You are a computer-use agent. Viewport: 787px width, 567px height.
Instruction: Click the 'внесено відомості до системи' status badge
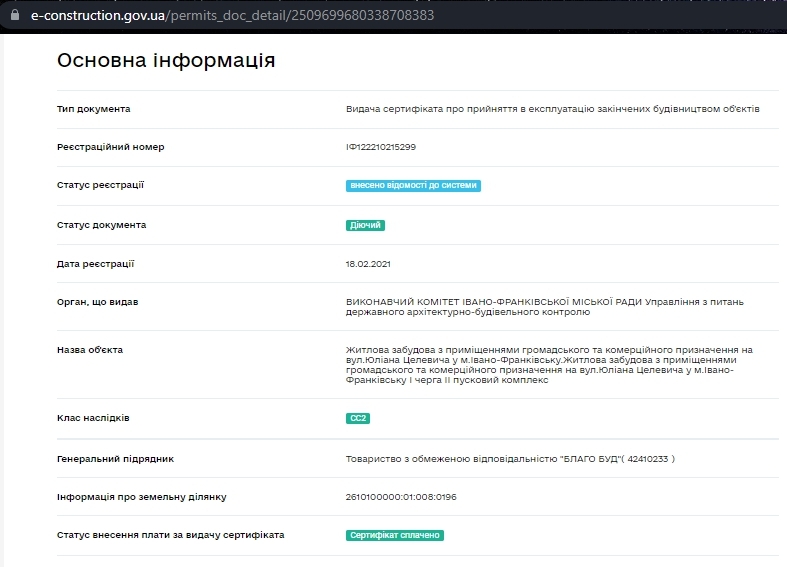413,186
